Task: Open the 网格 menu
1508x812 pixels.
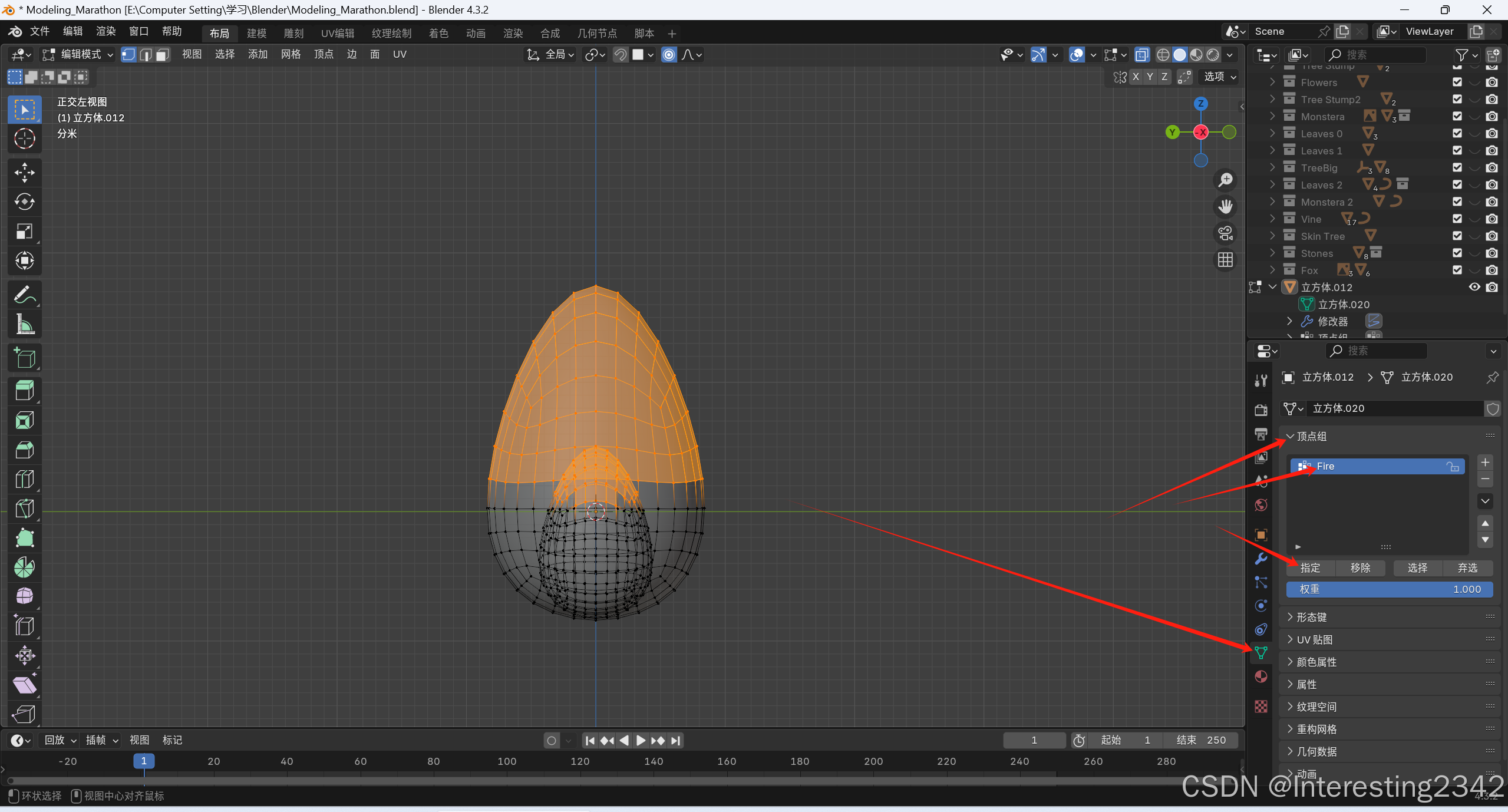Action: pyautogui.click(x=291, y=55)
